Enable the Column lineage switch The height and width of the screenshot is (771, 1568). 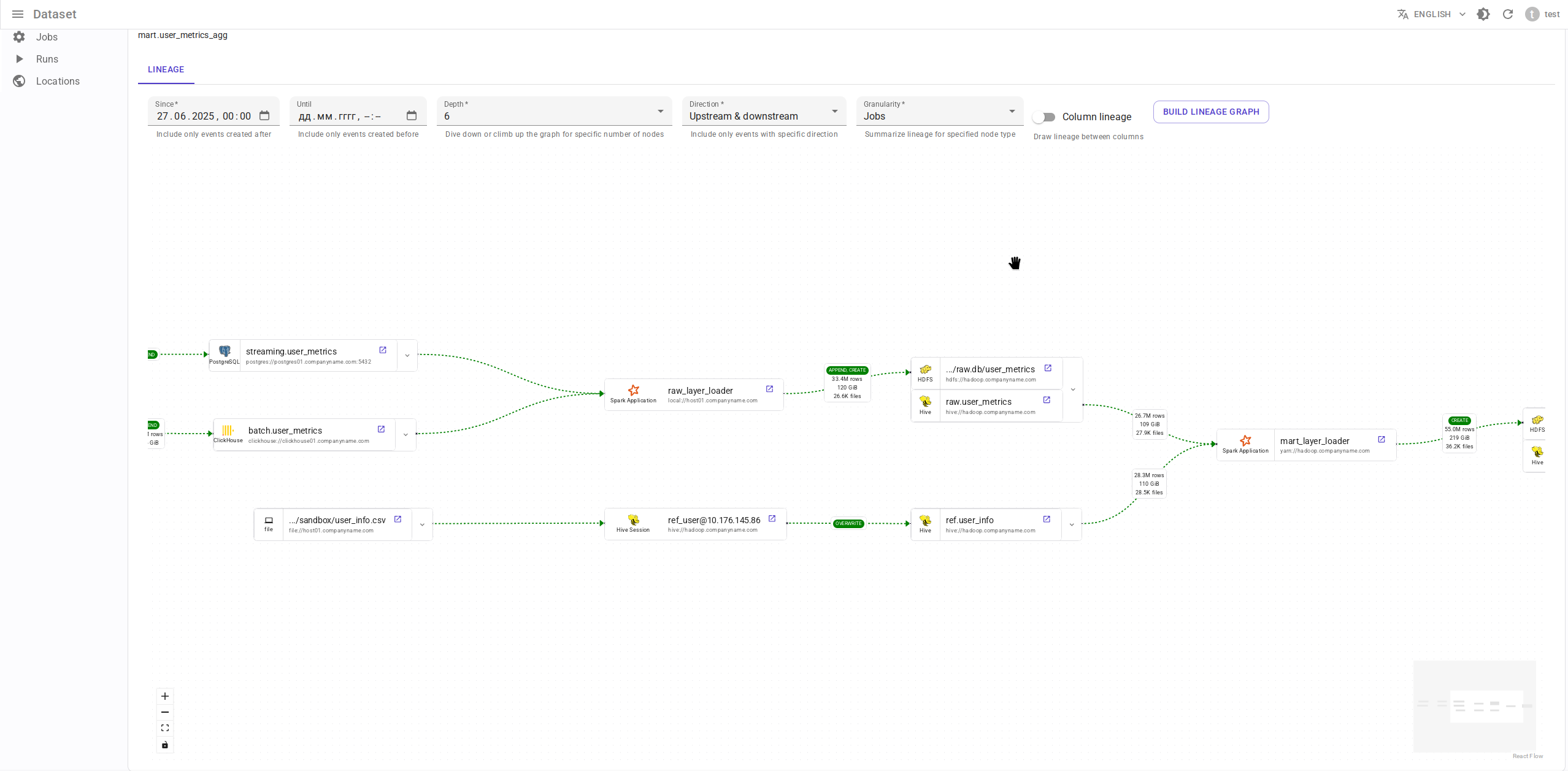(x=1043, y=117)
